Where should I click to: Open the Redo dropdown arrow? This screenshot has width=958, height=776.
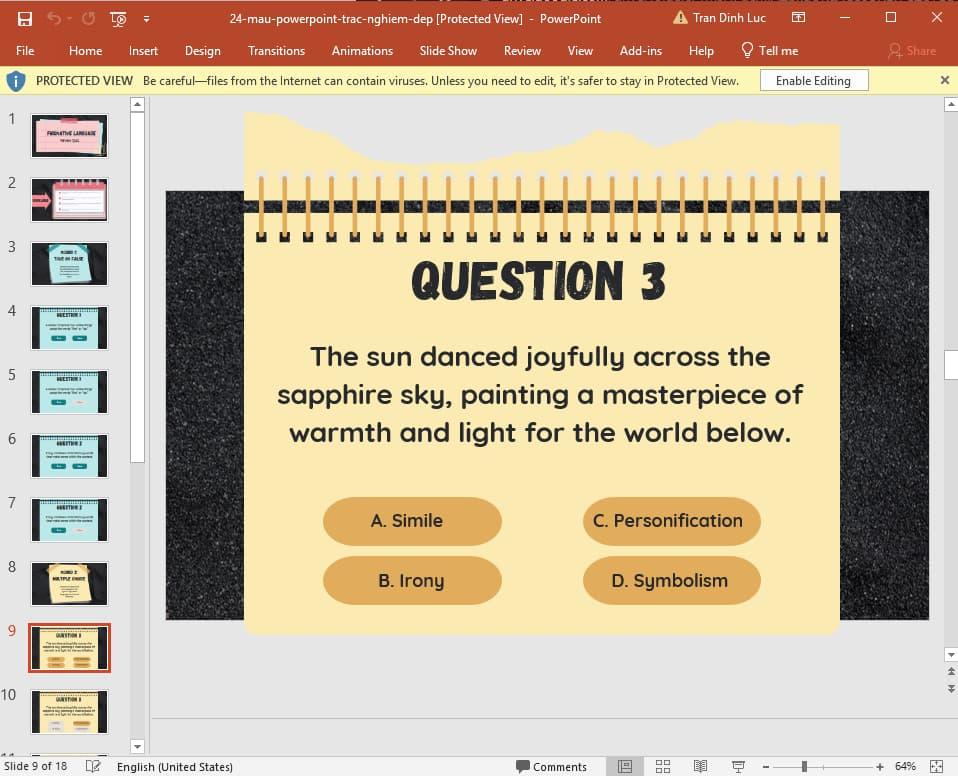point(69,17)
